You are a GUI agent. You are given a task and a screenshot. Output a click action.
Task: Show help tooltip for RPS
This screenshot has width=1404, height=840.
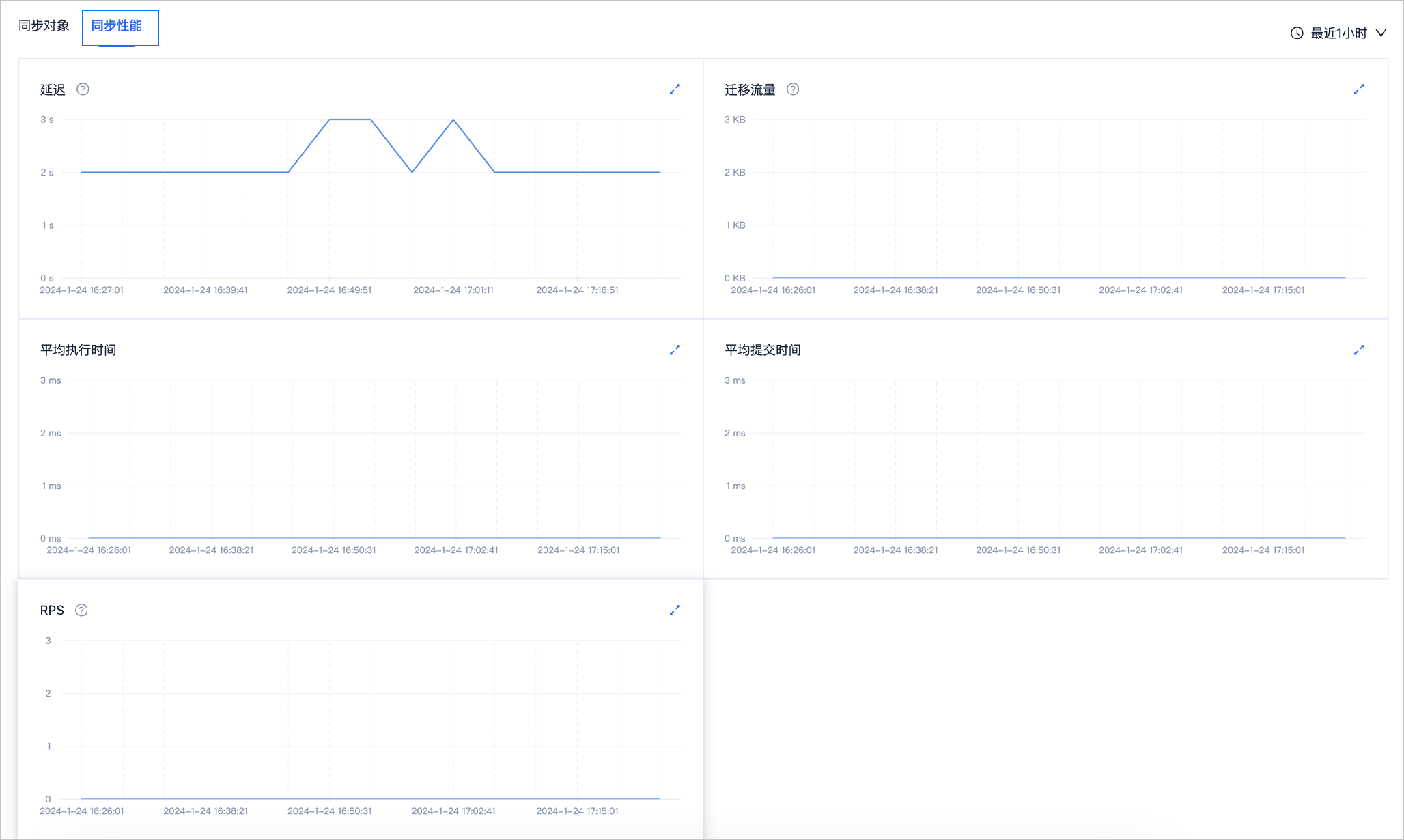81,610
